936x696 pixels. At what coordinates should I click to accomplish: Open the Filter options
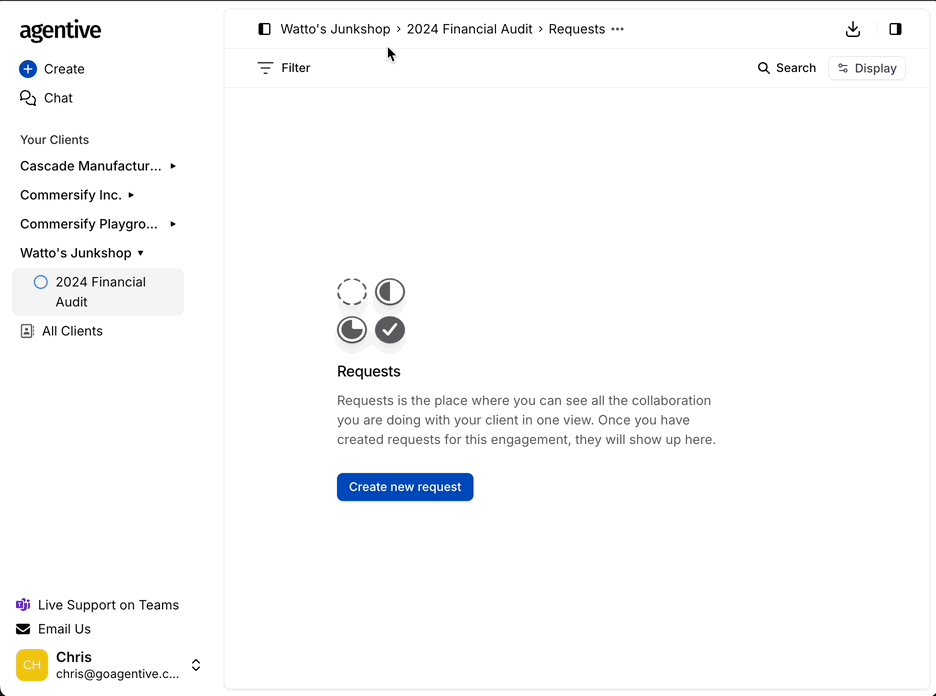[284, 68]
